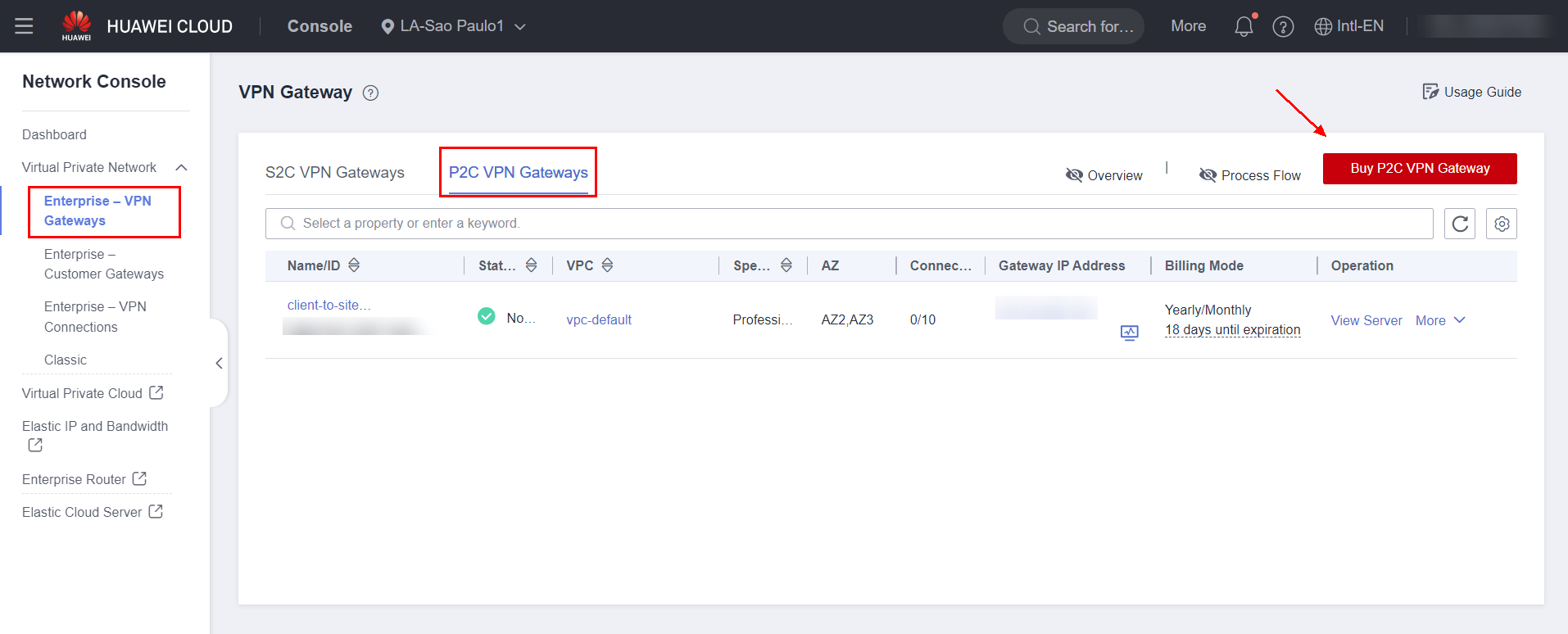The image size is (1568, 634).
Task: Expand the More operations dropdown in row
Action: [1439, 320]
